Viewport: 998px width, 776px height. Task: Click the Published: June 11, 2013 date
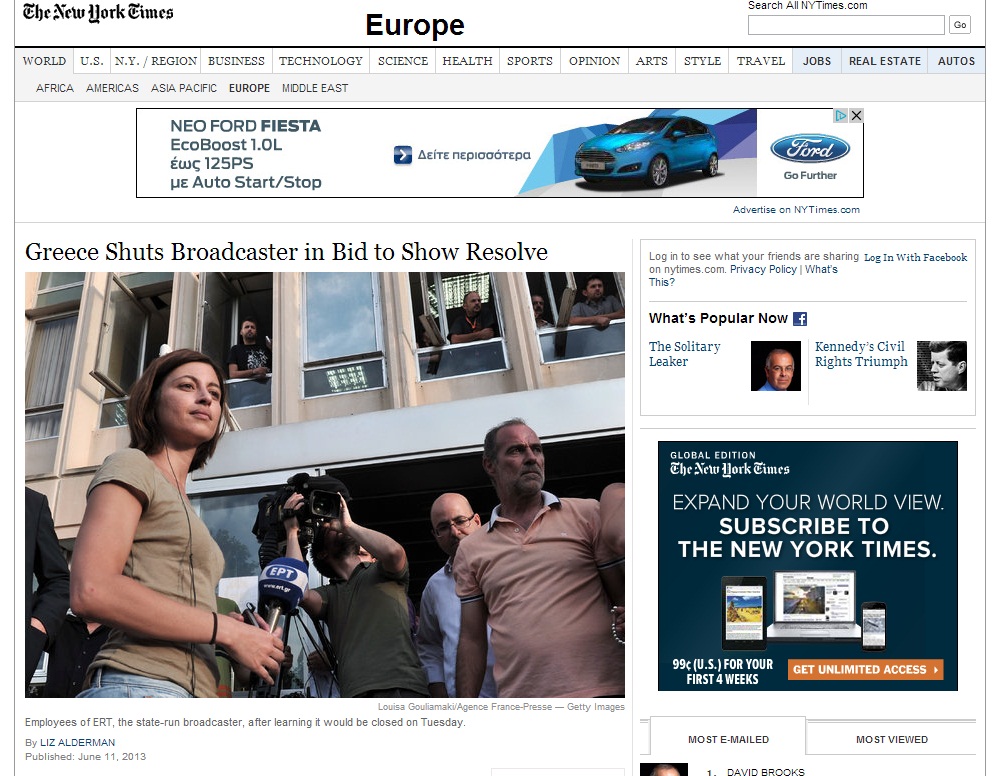[x=85, y=757]
